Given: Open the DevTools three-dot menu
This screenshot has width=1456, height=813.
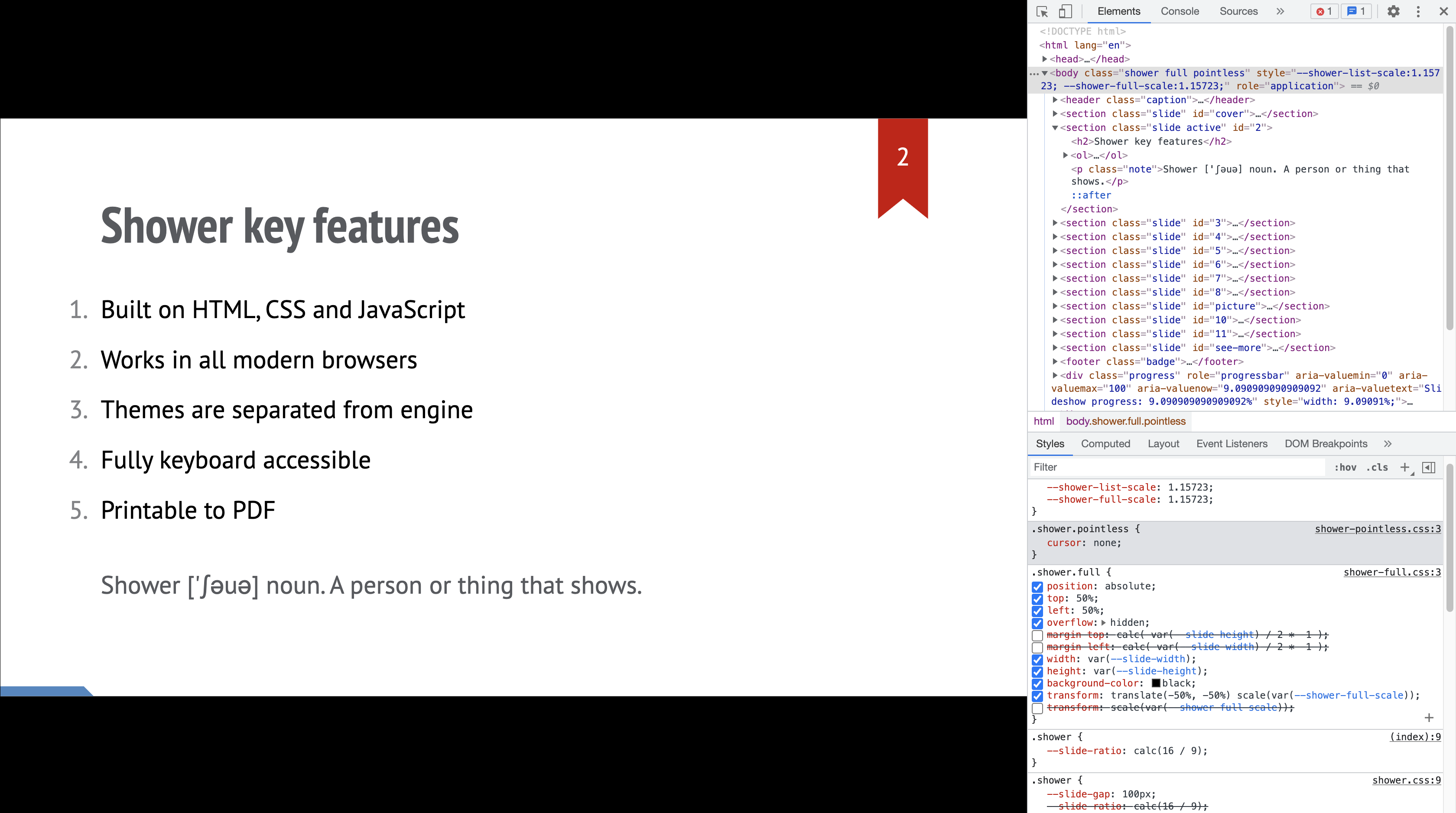Looking at the screenshot, I should pyautogui.click(x=1418, y=11).
